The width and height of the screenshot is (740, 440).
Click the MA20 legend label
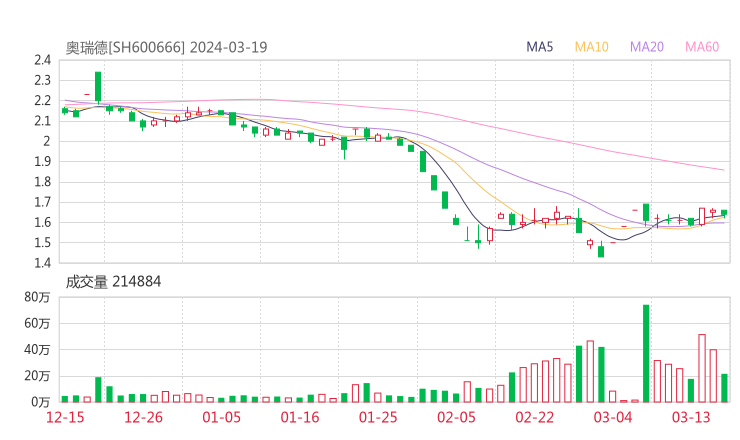[x=647, y=47]
